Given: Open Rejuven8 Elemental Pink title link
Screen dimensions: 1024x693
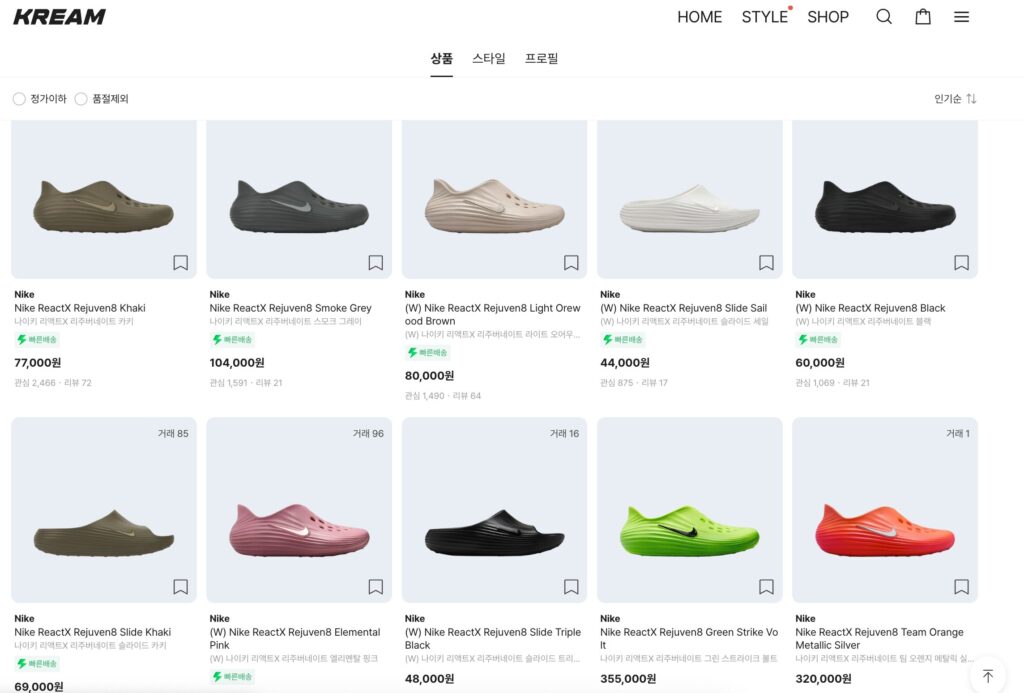Looking at the screenshot, I should pos(295,639).
